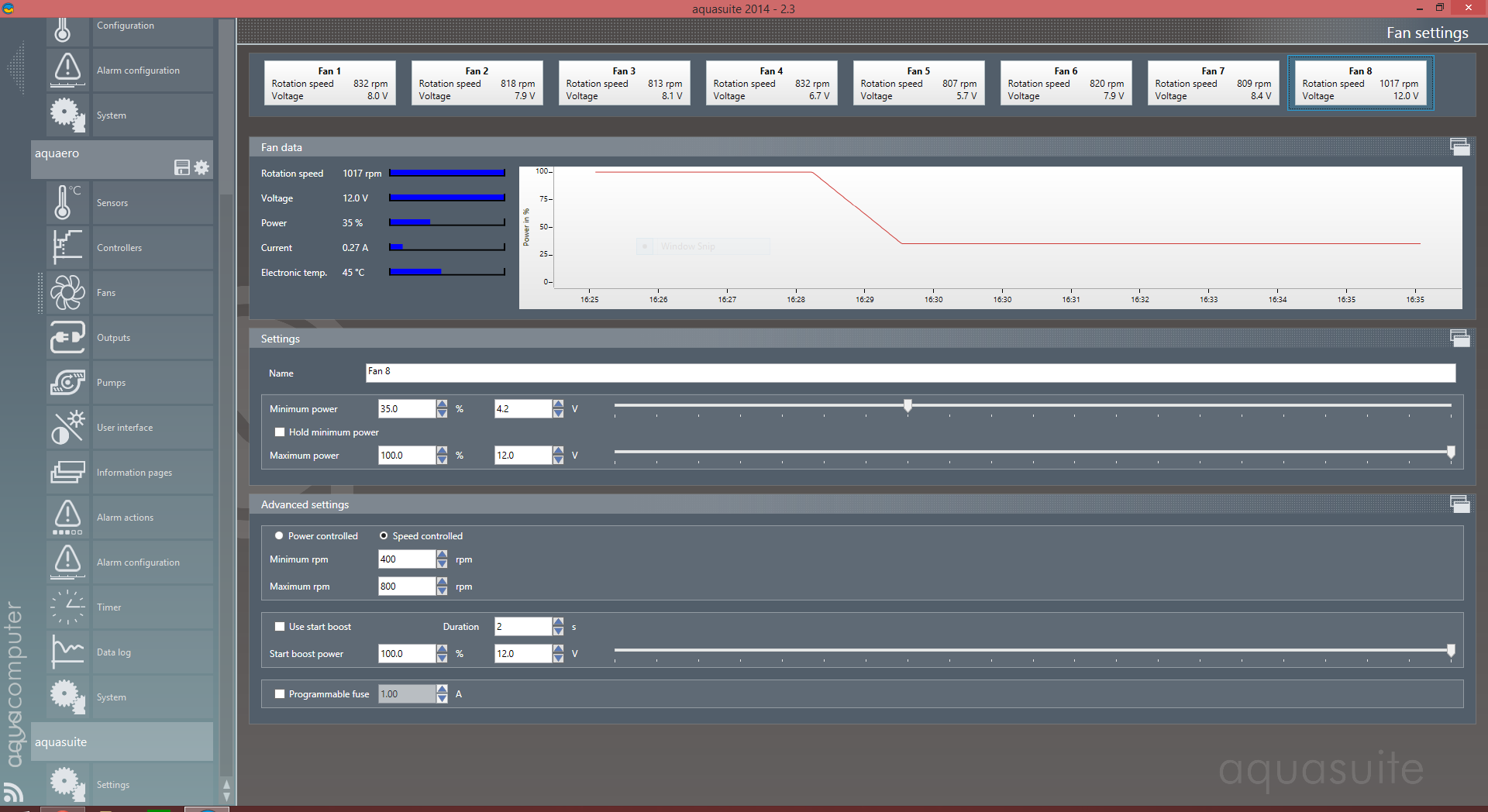1488x812 pixels.
Task: Tick the Use start boost checkbox
Action: [280, 627]
